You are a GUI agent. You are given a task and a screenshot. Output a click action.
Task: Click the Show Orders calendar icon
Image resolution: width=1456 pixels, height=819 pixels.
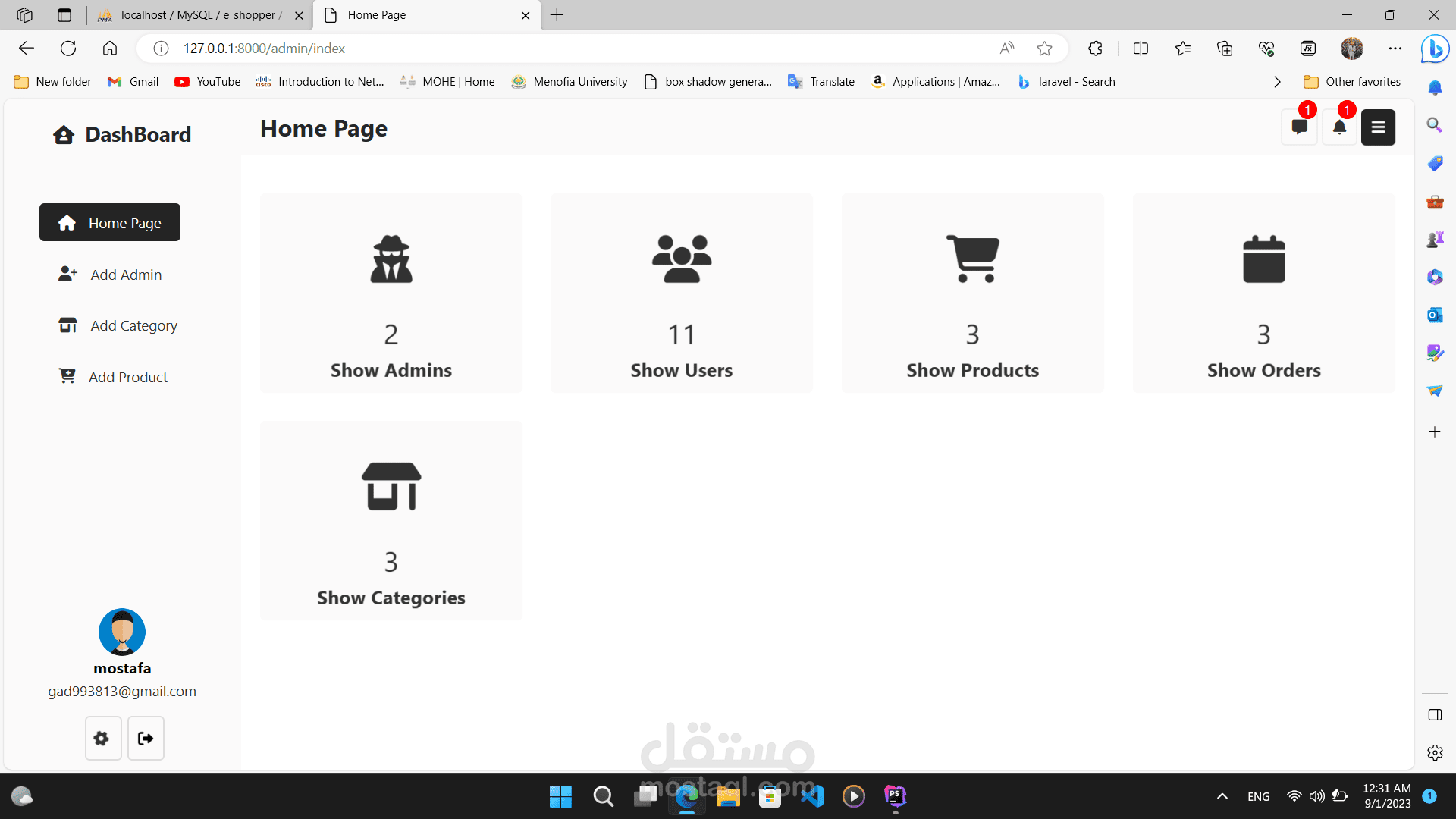pyautogui.click(x=1263, y=259)
